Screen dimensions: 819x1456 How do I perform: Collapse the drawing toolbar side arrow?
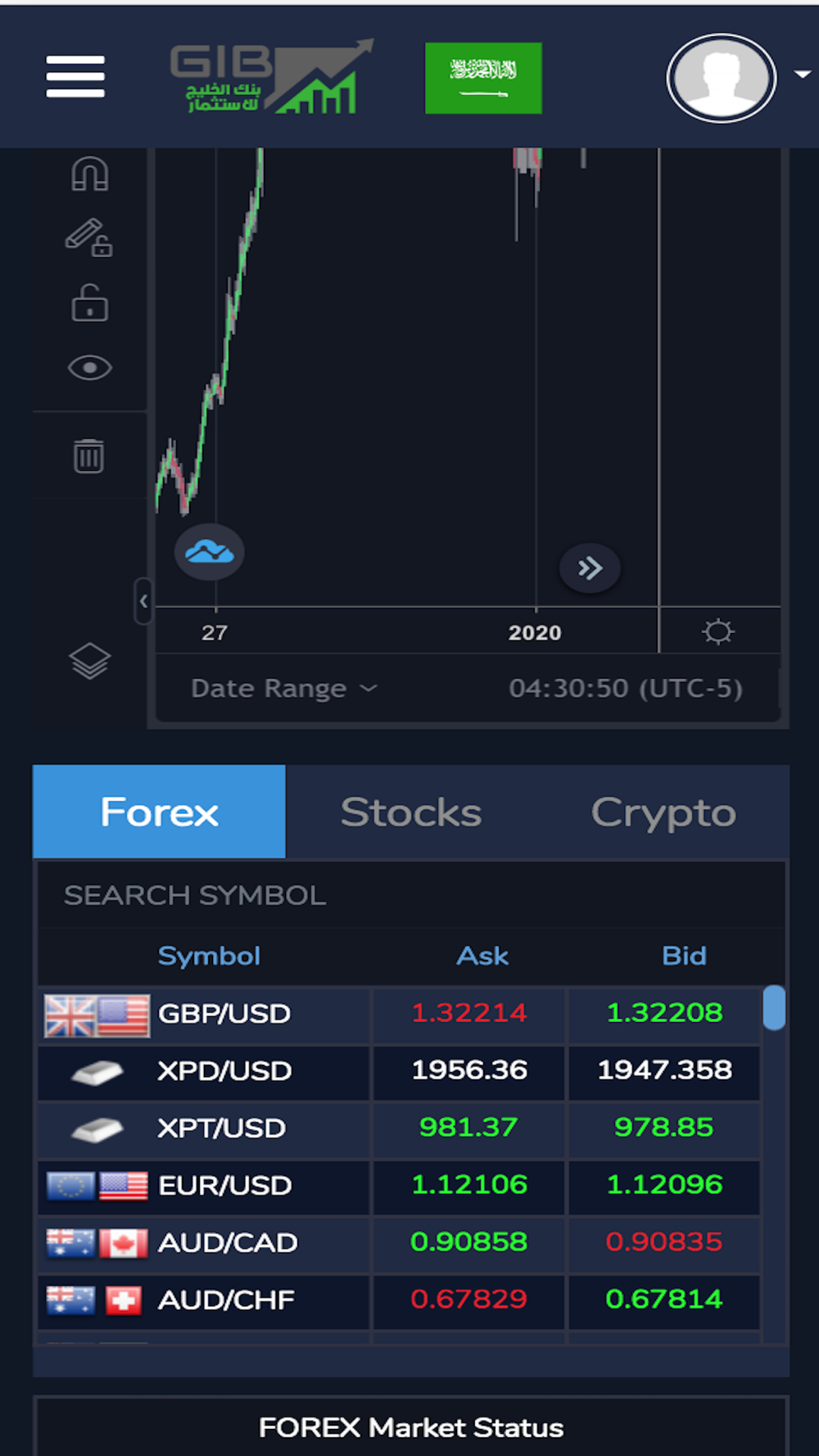tap(143, 601)
